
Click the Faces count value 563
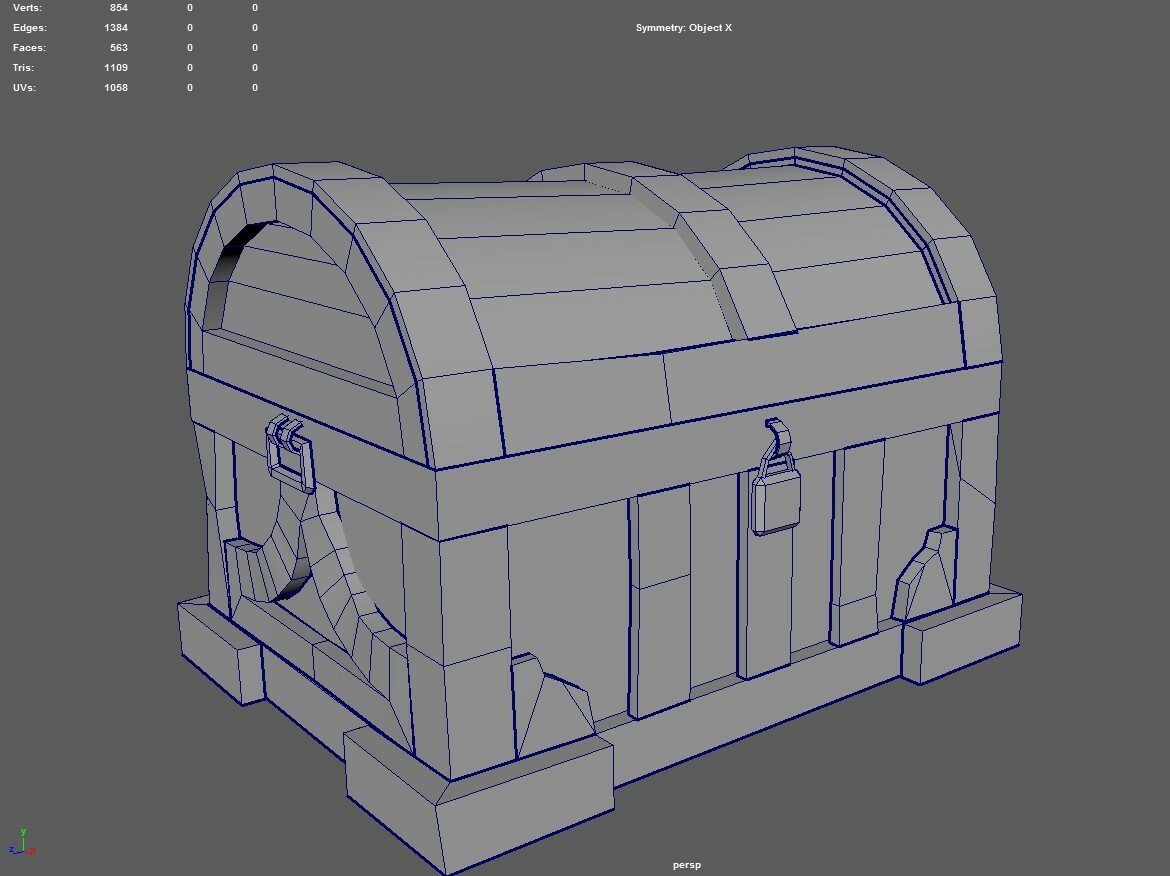pyautogui.click(x=119, y=47)
